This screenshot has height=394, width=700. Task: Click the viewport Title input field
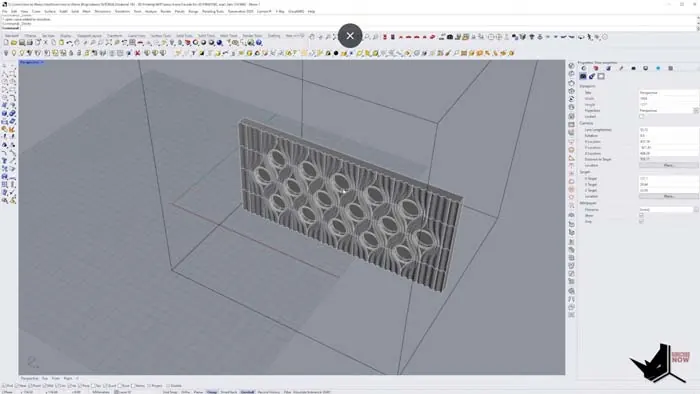tap(668, 92)
